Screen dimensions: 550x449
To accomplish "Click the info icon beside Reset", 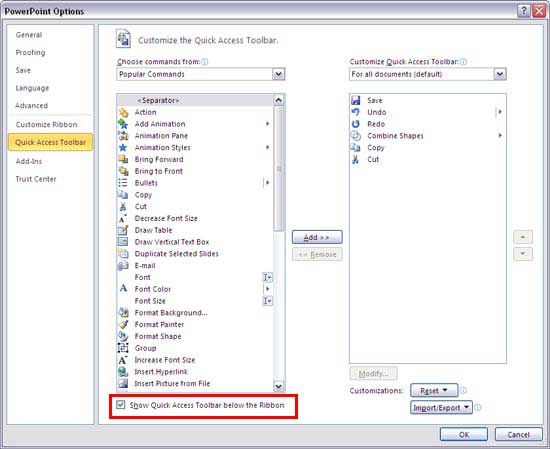I will point(463,390).
